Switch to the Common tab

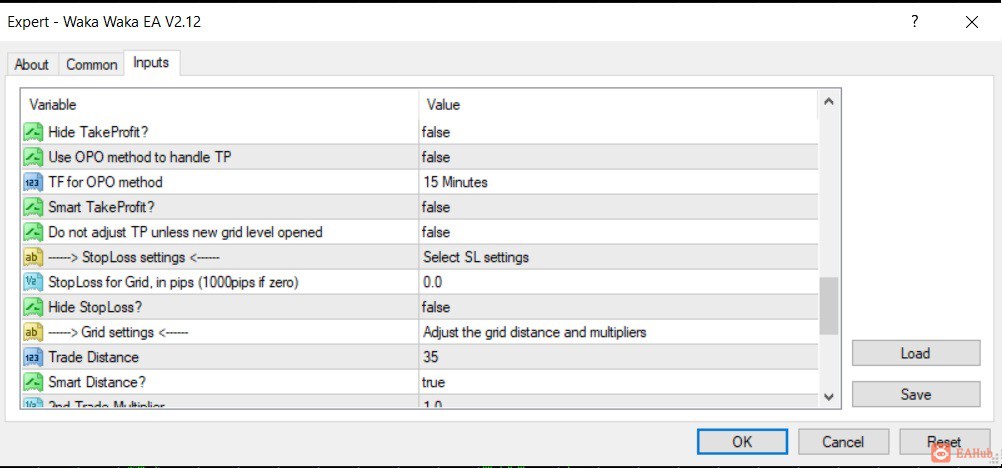click(91, 65)
